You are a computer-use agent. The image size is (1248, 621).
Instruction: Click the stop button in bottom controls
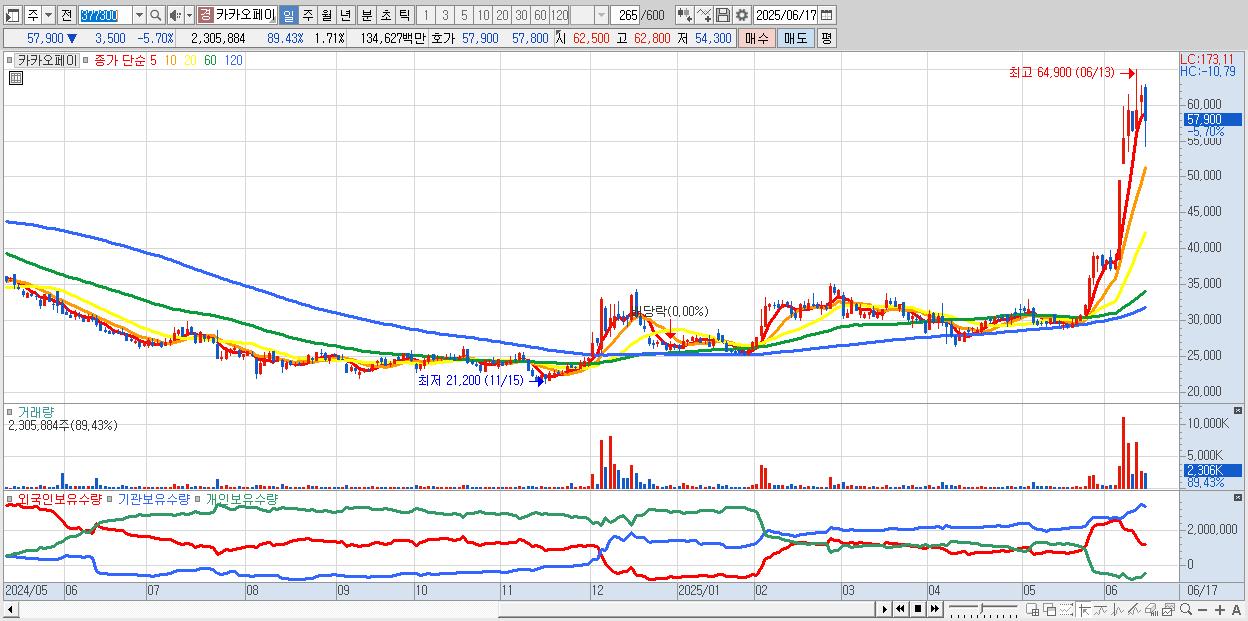coord(917,609)
